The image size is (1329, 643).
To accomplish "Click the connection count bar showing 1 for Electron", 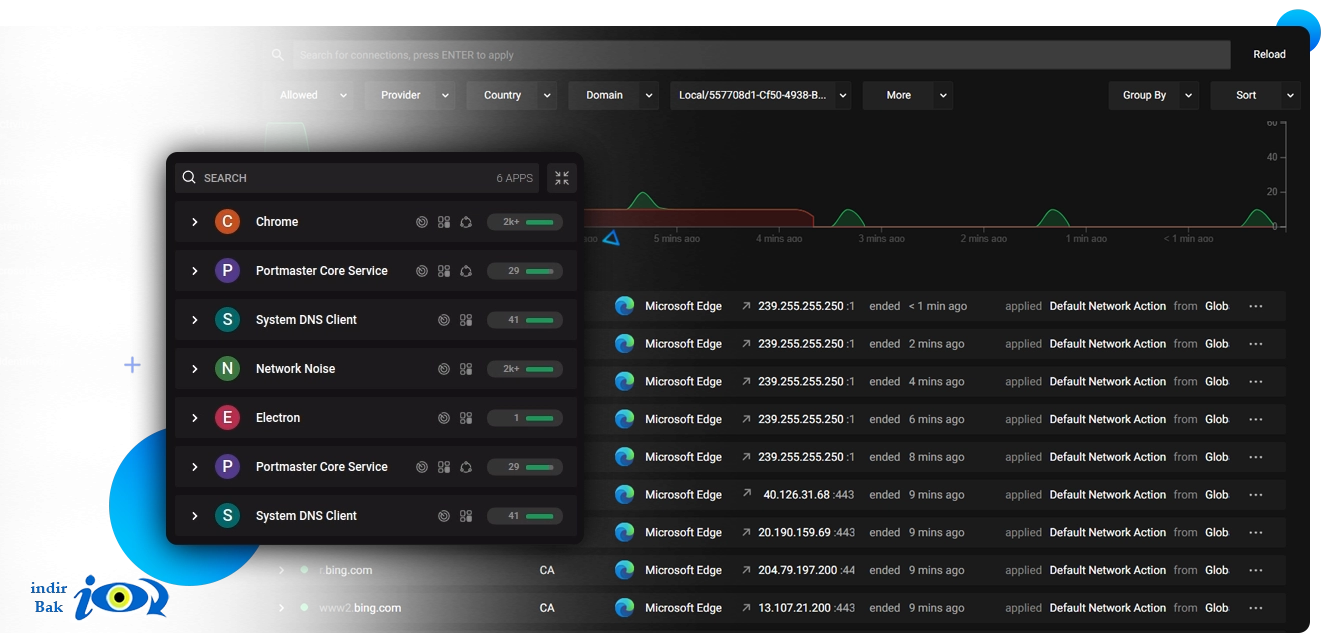I will click(x=525, y=418).
